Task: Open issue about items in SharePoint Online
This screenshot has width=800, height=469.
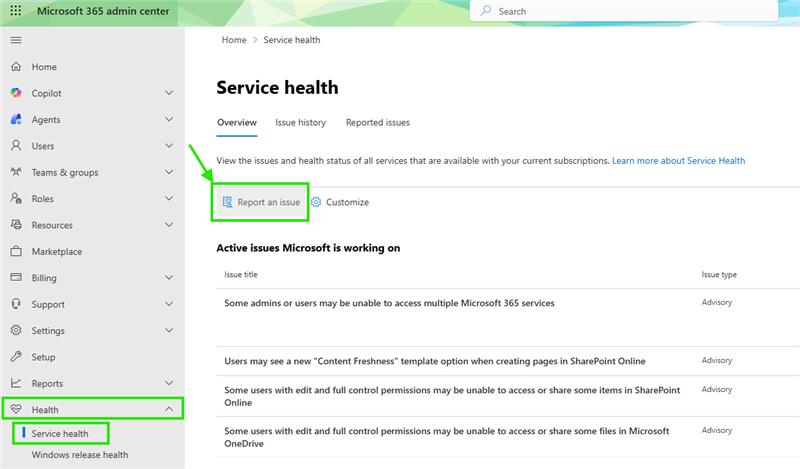Action: click(x=452, y=396)
